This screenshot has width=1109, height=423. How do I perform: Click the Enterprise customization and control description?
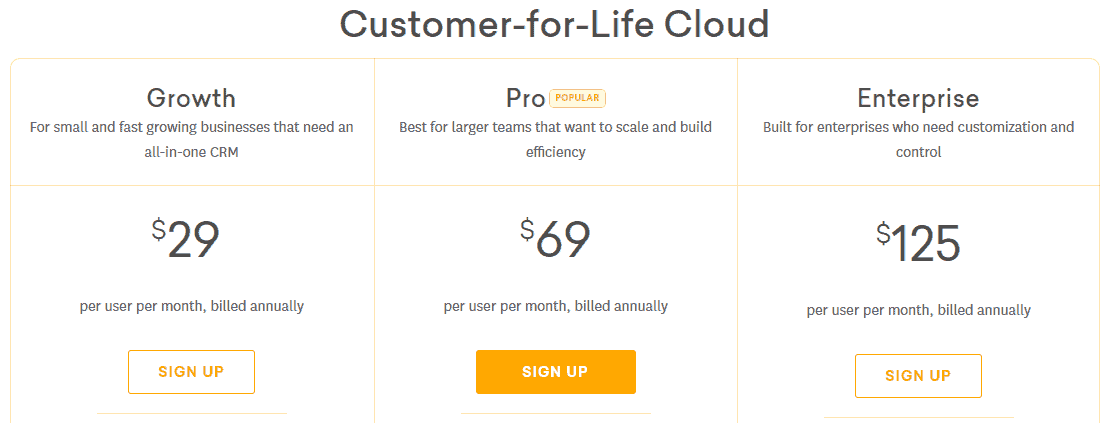click(x=918, y=139)
